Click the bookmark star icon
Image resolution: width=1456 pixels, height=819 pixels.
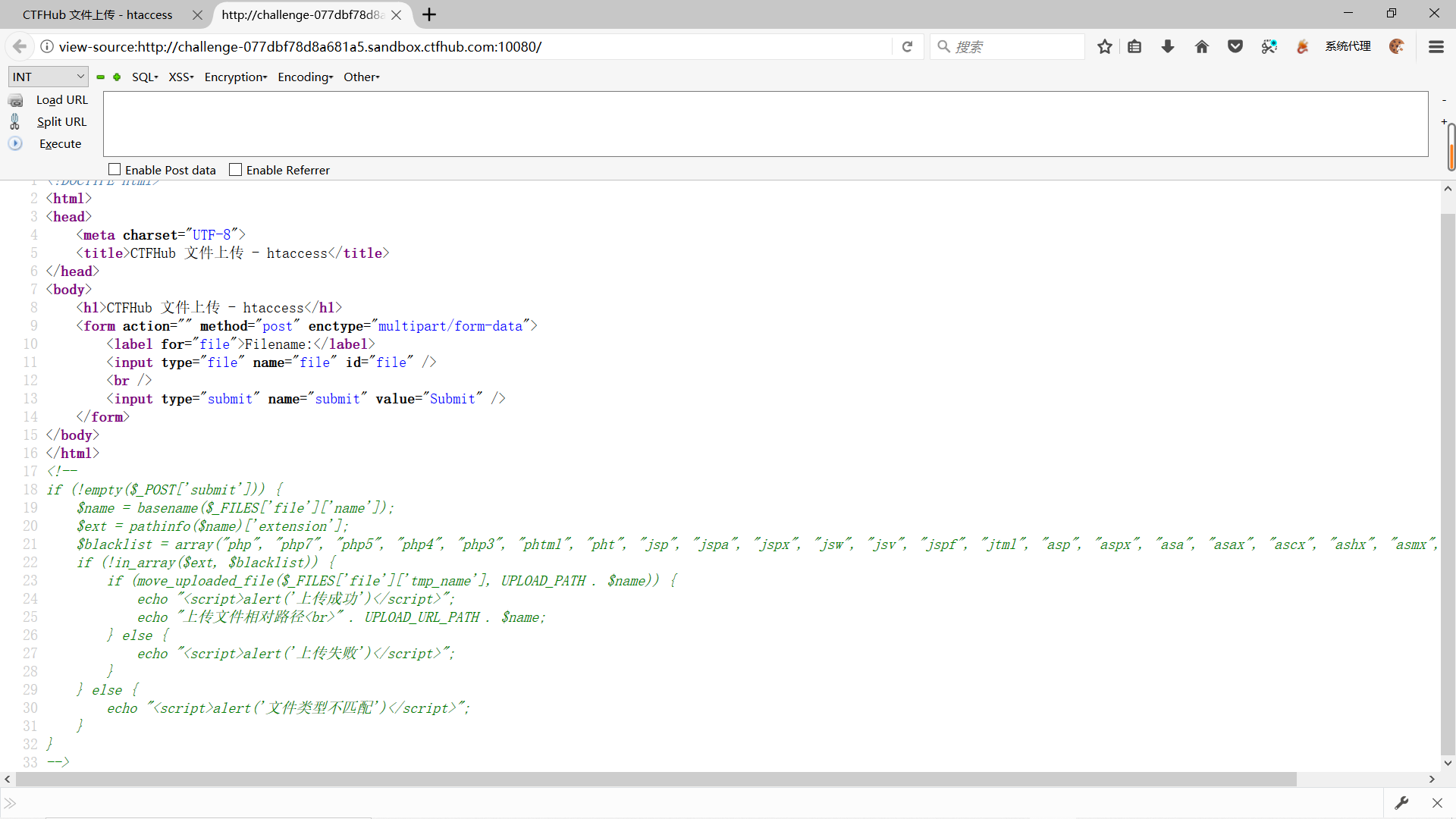coord(1104,47)
